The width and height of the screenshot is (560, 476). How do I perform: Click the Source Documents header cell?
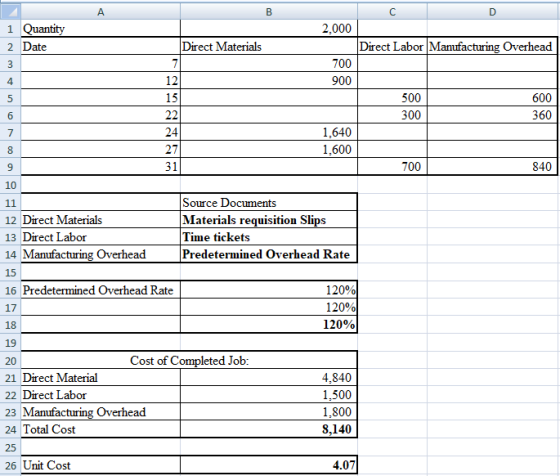click(269, 202)
